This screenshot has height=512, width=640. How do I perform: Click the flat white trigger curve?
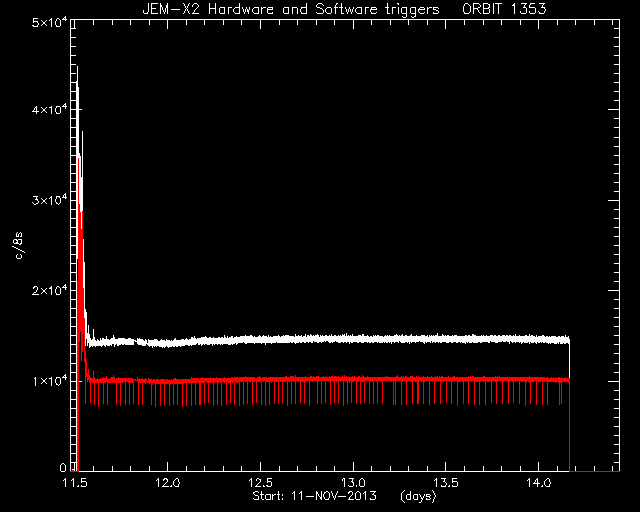pos(327,339)
